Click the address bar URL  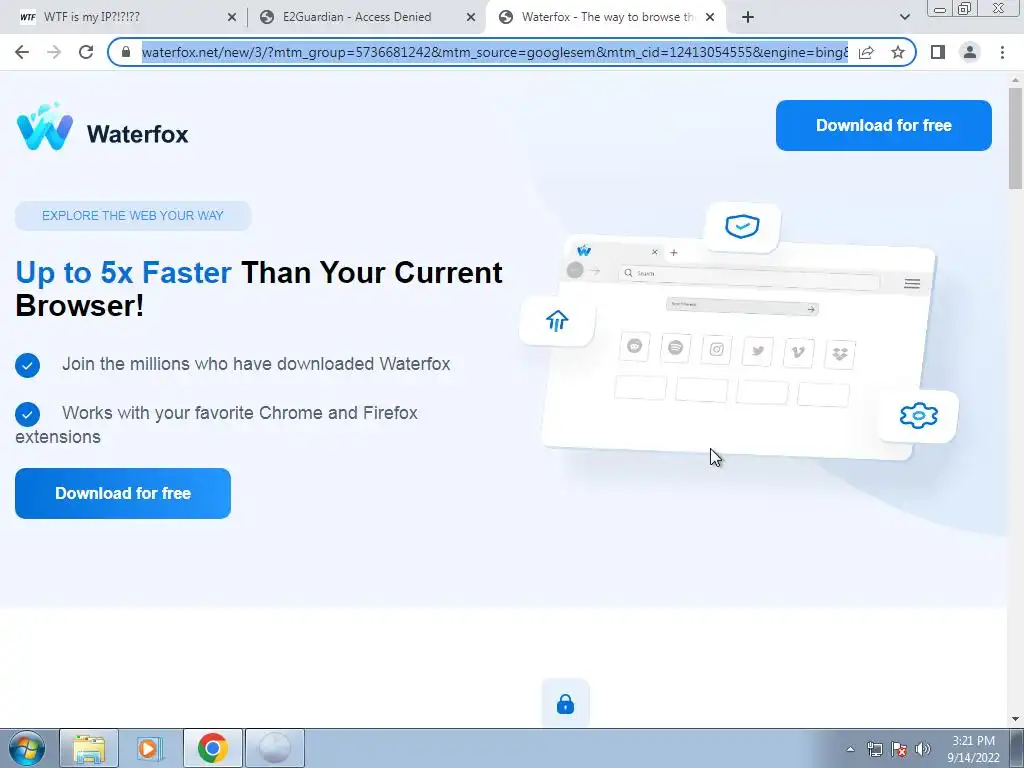pyautogui.click(x=494, y=52)
